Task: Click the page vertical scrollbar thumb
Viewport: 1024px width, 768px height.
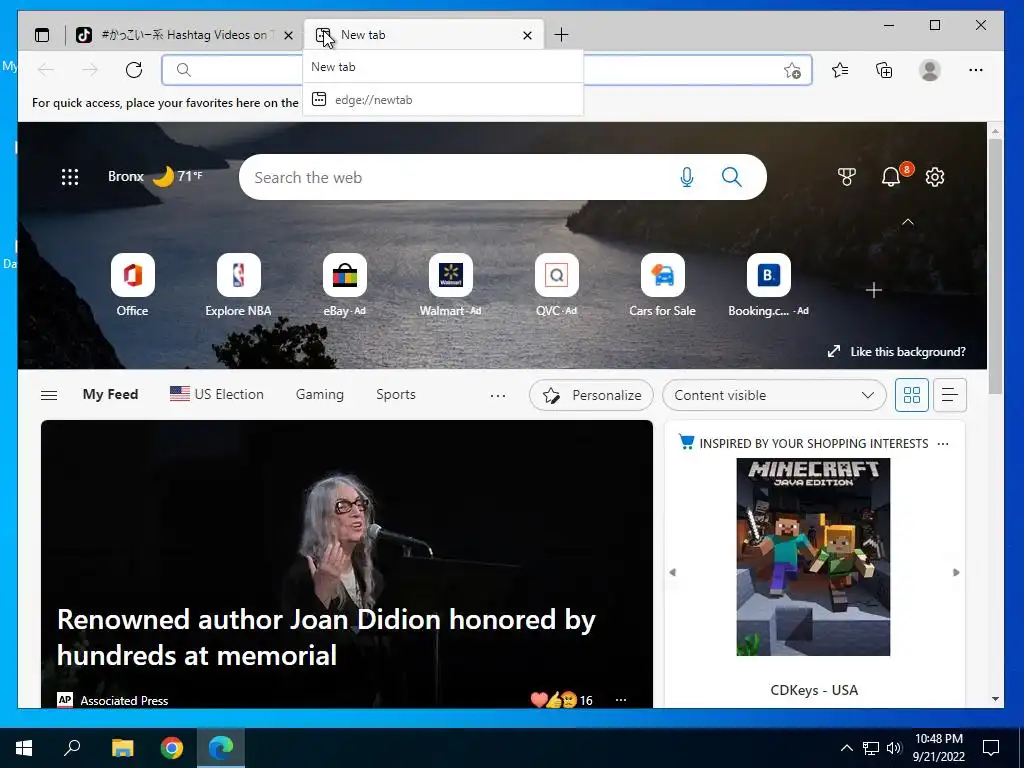Action: pos(995,266)
